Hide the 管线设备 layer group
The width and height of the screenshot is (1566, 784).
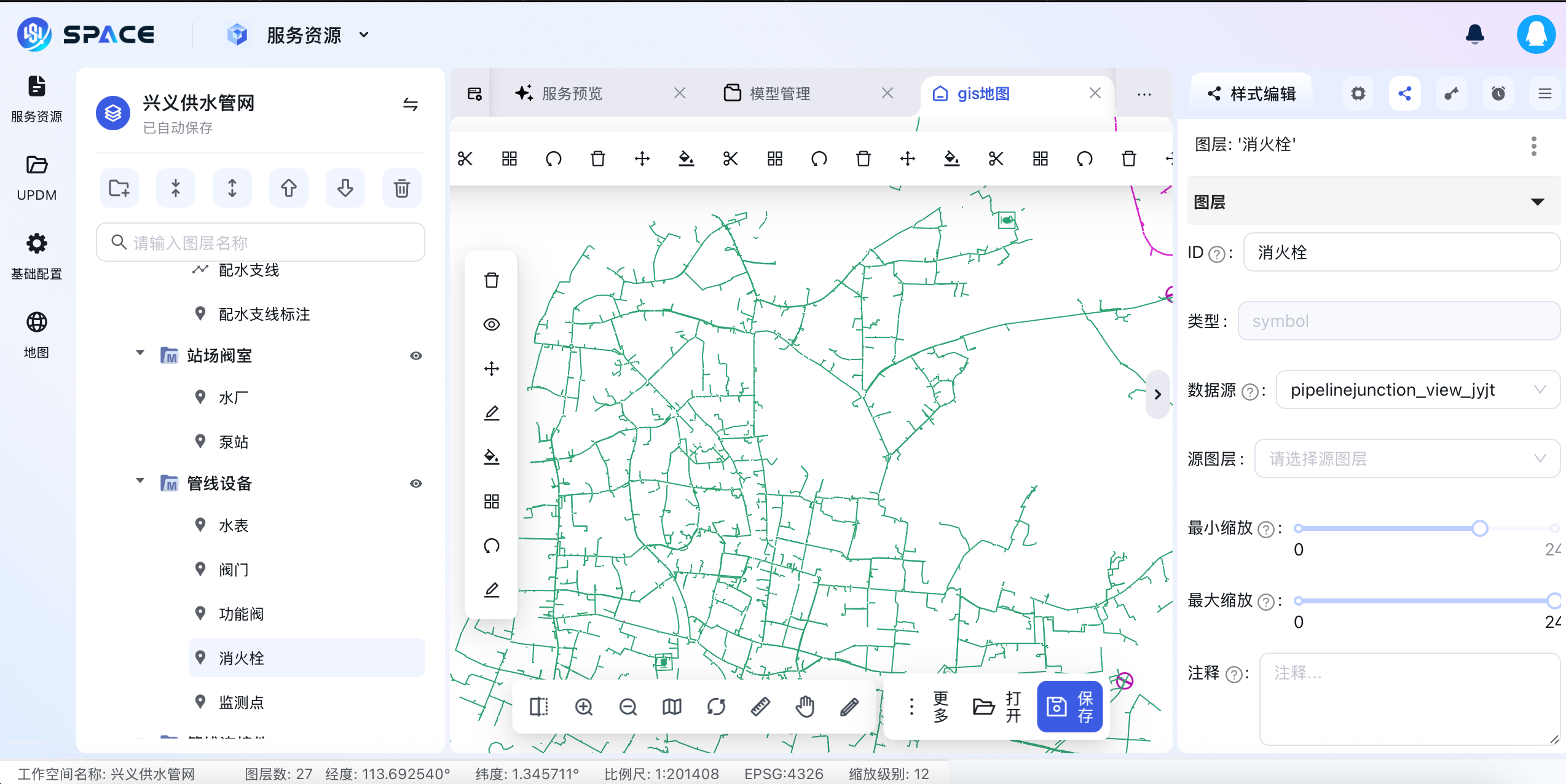(x=417, y=484)
